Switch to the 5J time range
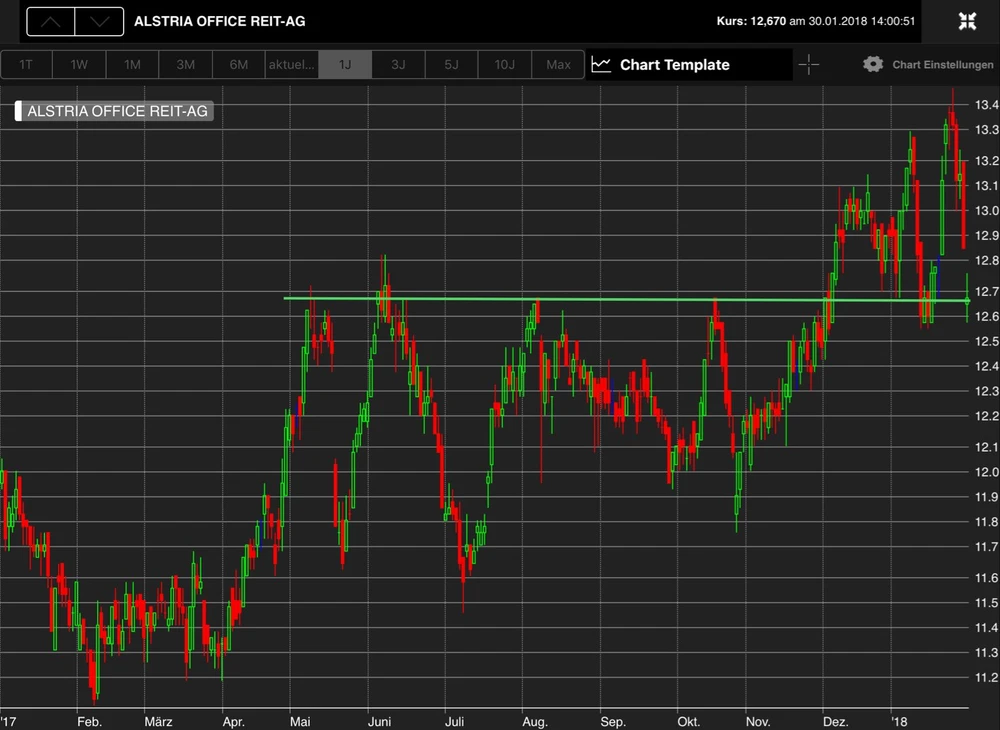1000x730 pixels. pos(451,65)
